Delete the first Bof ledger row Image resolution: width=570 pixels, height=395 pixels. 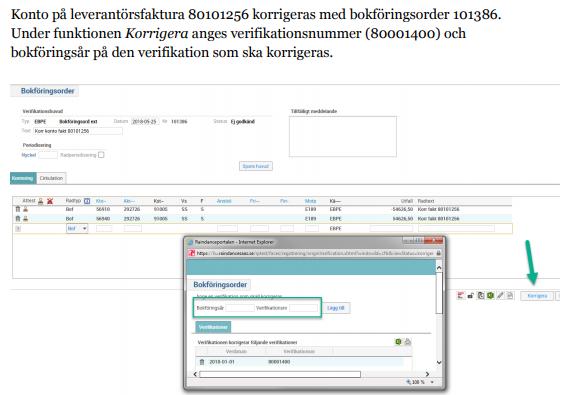[x=17, y=209]
